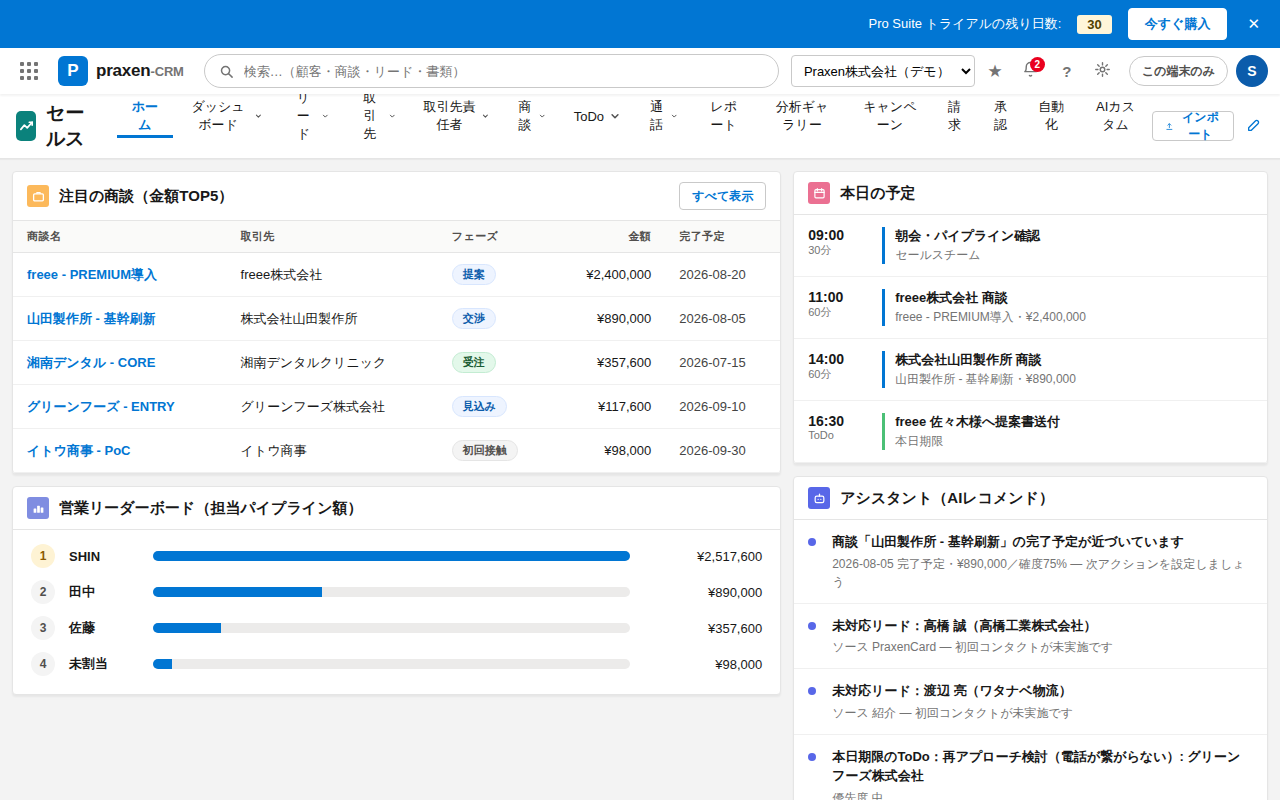Expand the リード menu chevron
This screenshot has width=1280, height=800.
click(325, 116)
